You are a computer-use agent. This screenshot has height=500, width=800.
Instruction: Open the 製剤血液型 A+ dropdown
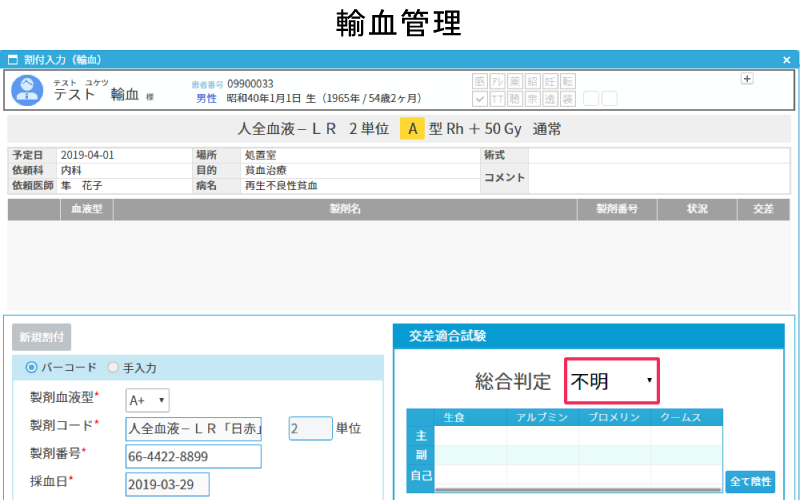point(148,400)
